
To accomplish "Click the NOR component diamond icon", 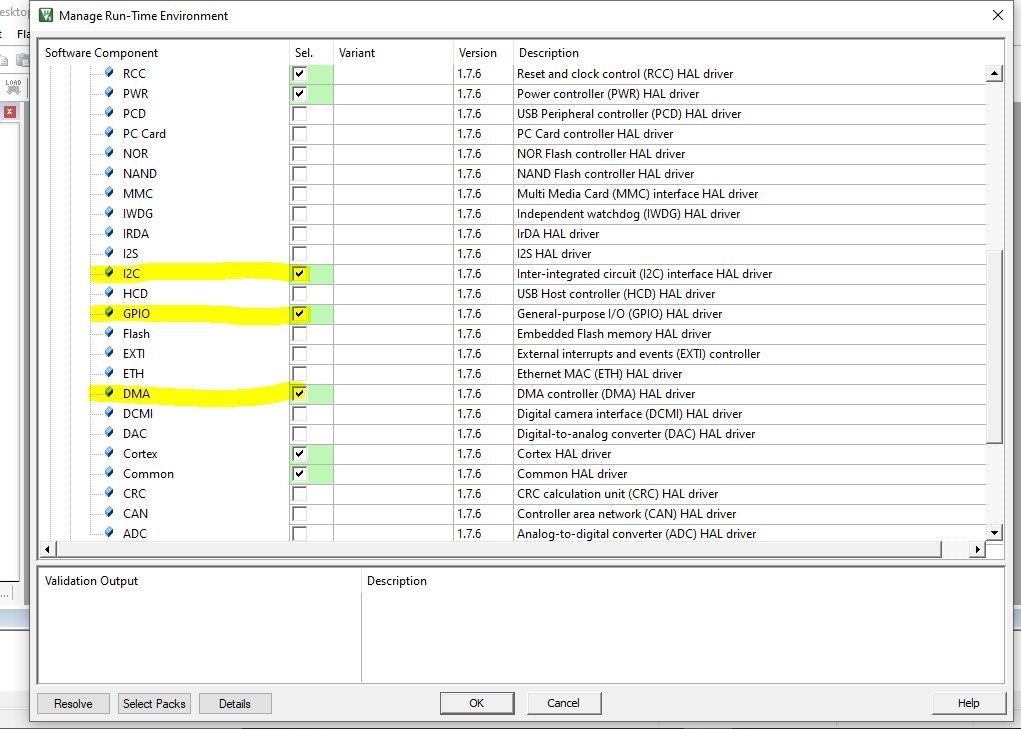I will 109,153.
